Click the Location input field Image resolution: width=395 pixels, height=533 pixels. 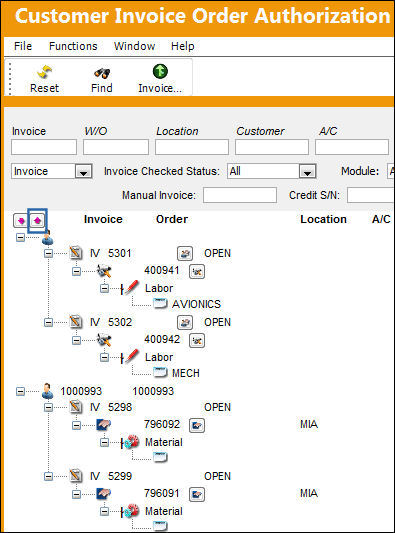[x=192, y=147]
